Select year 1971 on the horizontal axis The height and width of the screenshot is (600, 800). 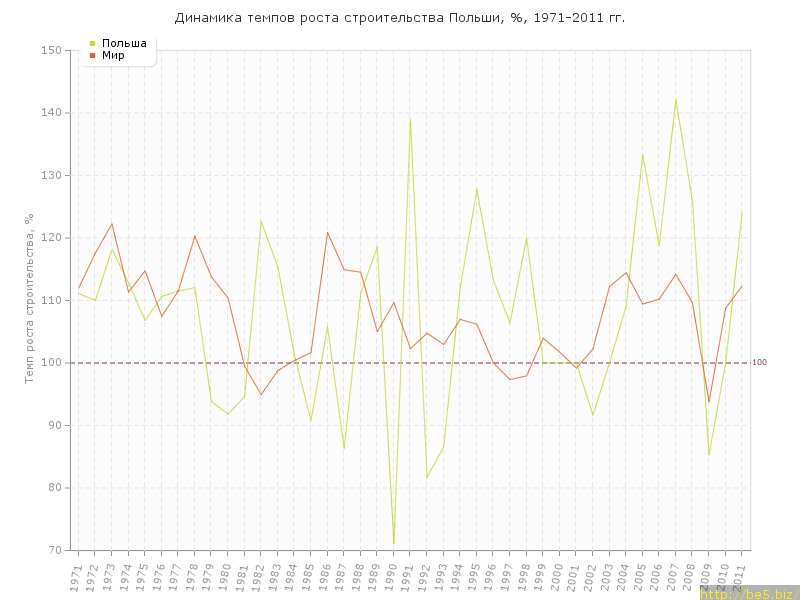click(x=76, y=576)
